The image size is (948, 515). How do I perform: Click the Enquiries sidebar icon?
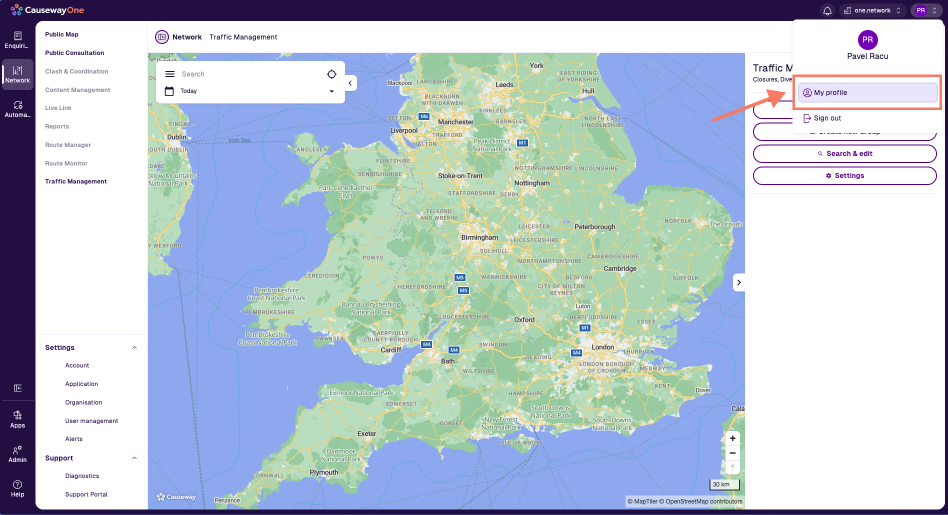click(17, 40)
